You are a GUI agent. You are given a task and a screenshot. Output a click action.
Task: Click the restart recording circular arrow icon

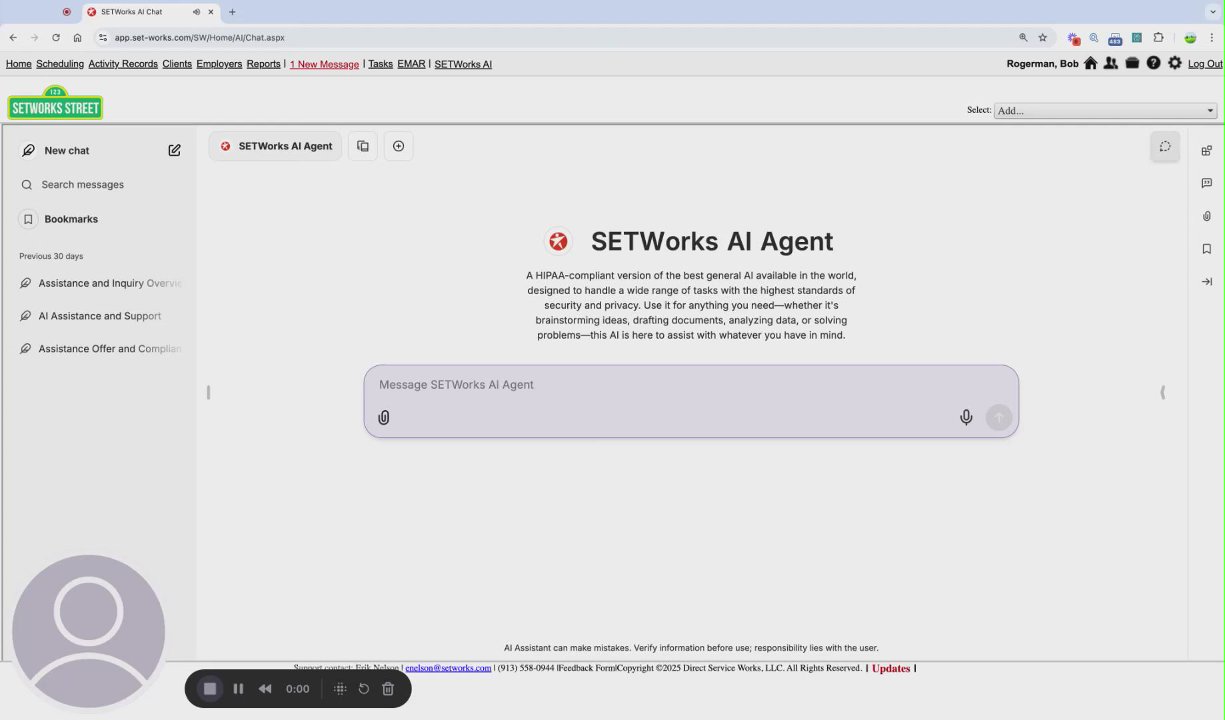click(364, 688)
